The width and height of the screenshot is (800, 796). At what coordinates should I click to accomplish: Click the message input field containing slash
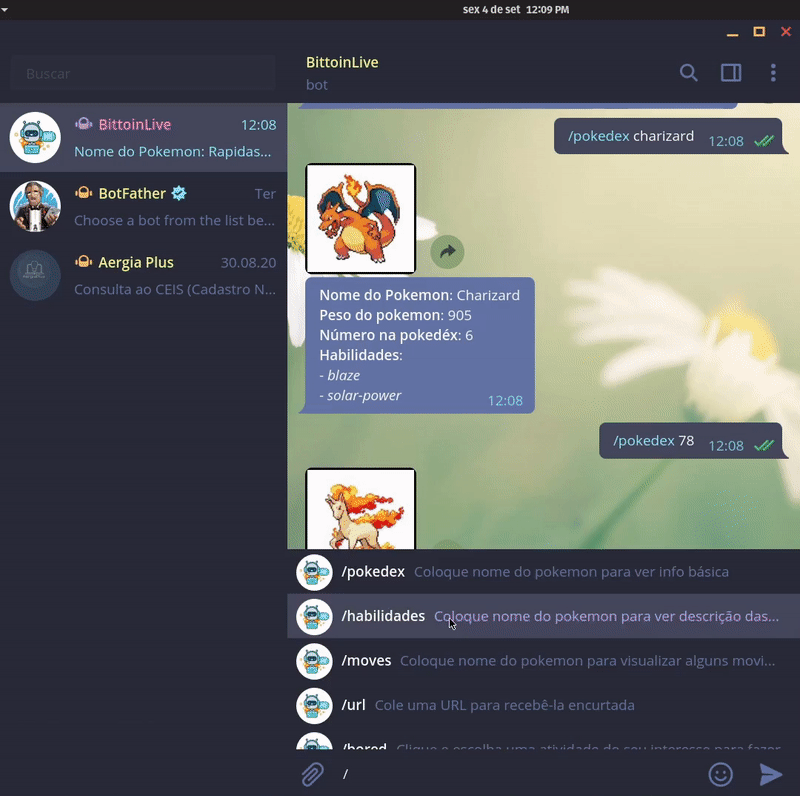pyautogui.click(x=518, y=774)
